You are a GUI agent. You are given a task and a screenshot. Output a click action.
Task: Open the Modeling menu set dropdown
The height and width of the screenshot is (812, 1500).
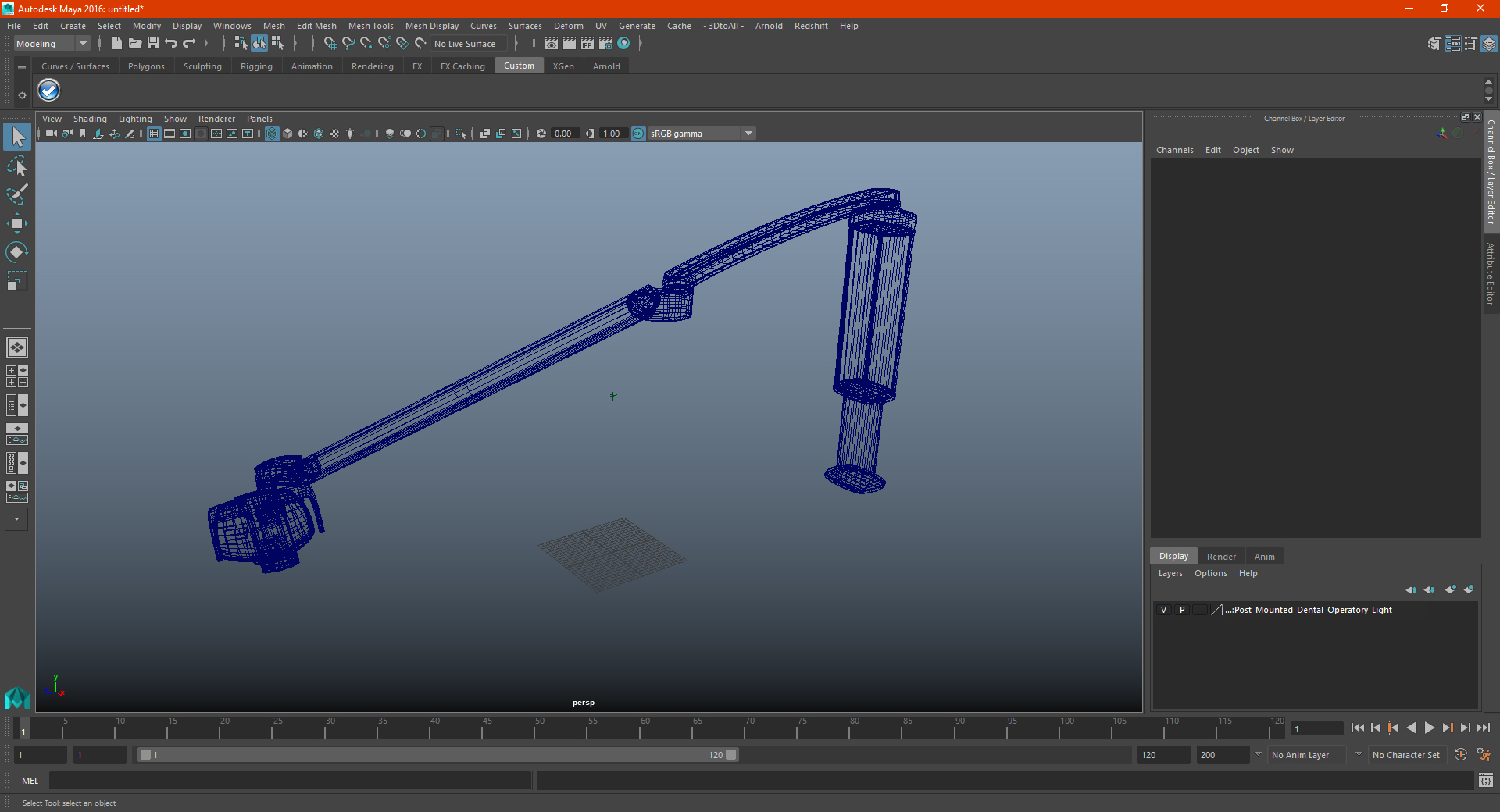(x=52, y=44)
